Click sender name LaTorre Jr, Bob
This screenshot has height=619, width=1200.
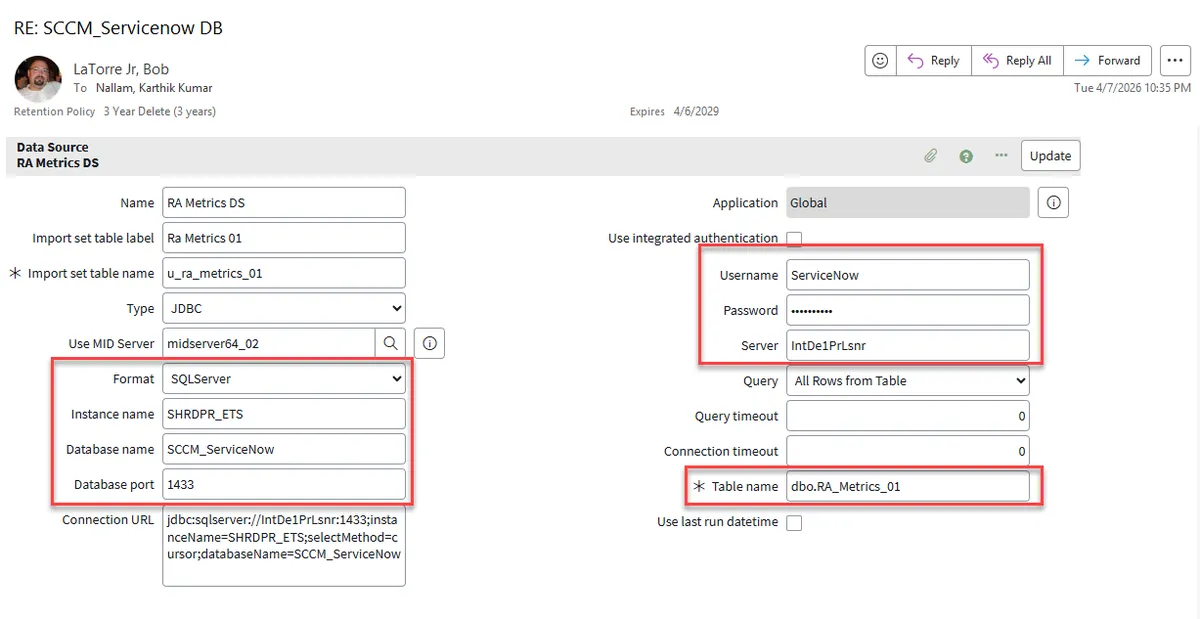pyautogui.click(x=121, y=69)
